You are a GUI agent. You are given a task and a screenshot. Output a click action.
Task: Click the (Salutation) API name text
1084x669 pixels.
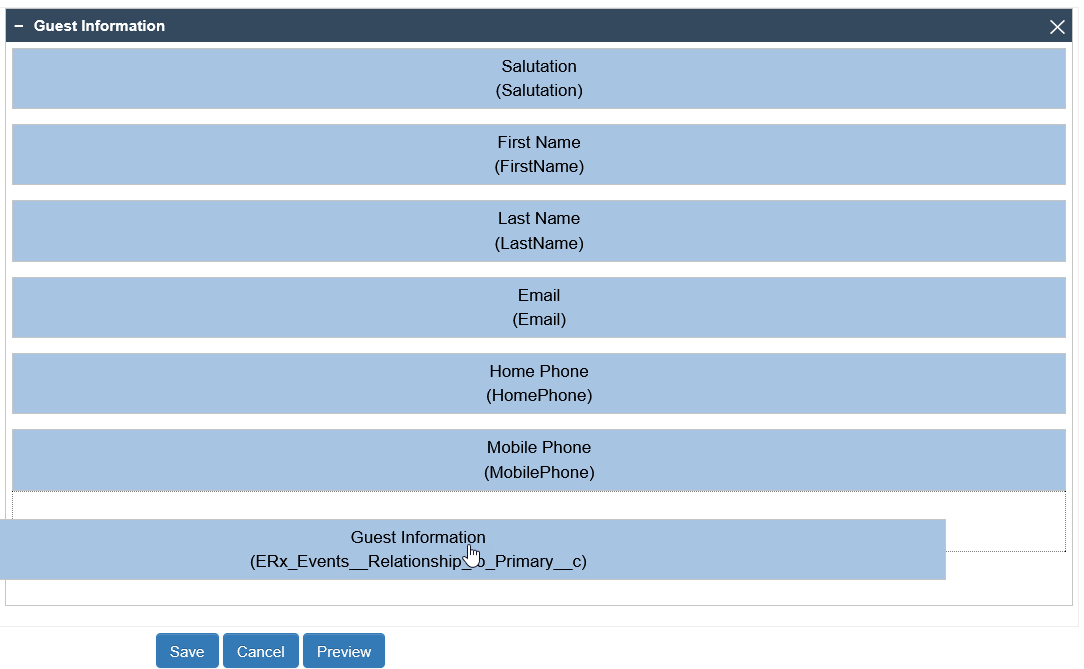click(539, 91)
